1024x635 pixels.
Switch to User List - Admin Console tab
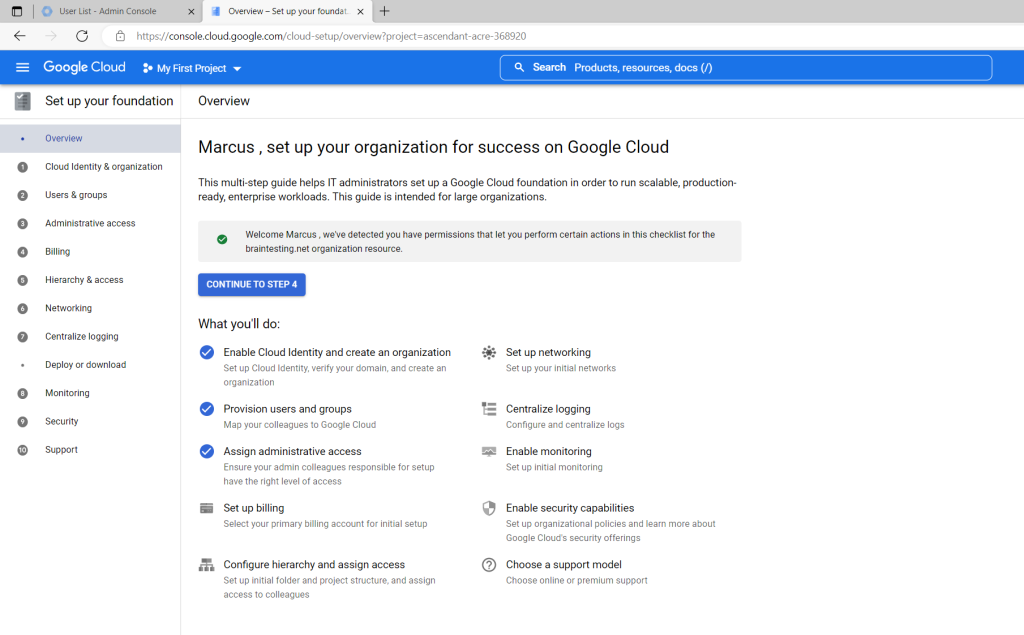click(x=118, y=11)
